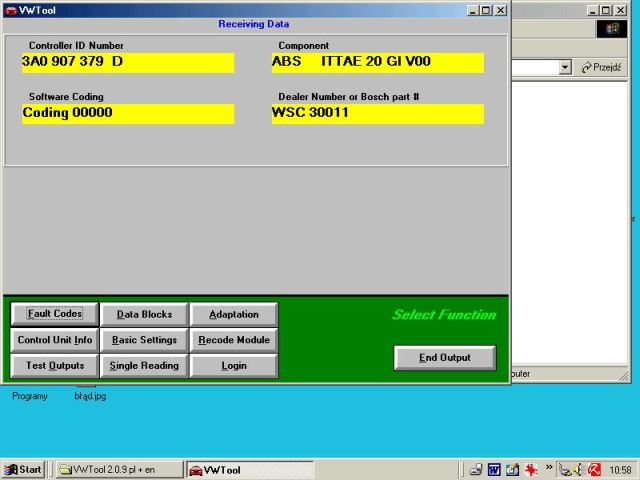Click the red splat quick launch icon

[x=531, y=470]
